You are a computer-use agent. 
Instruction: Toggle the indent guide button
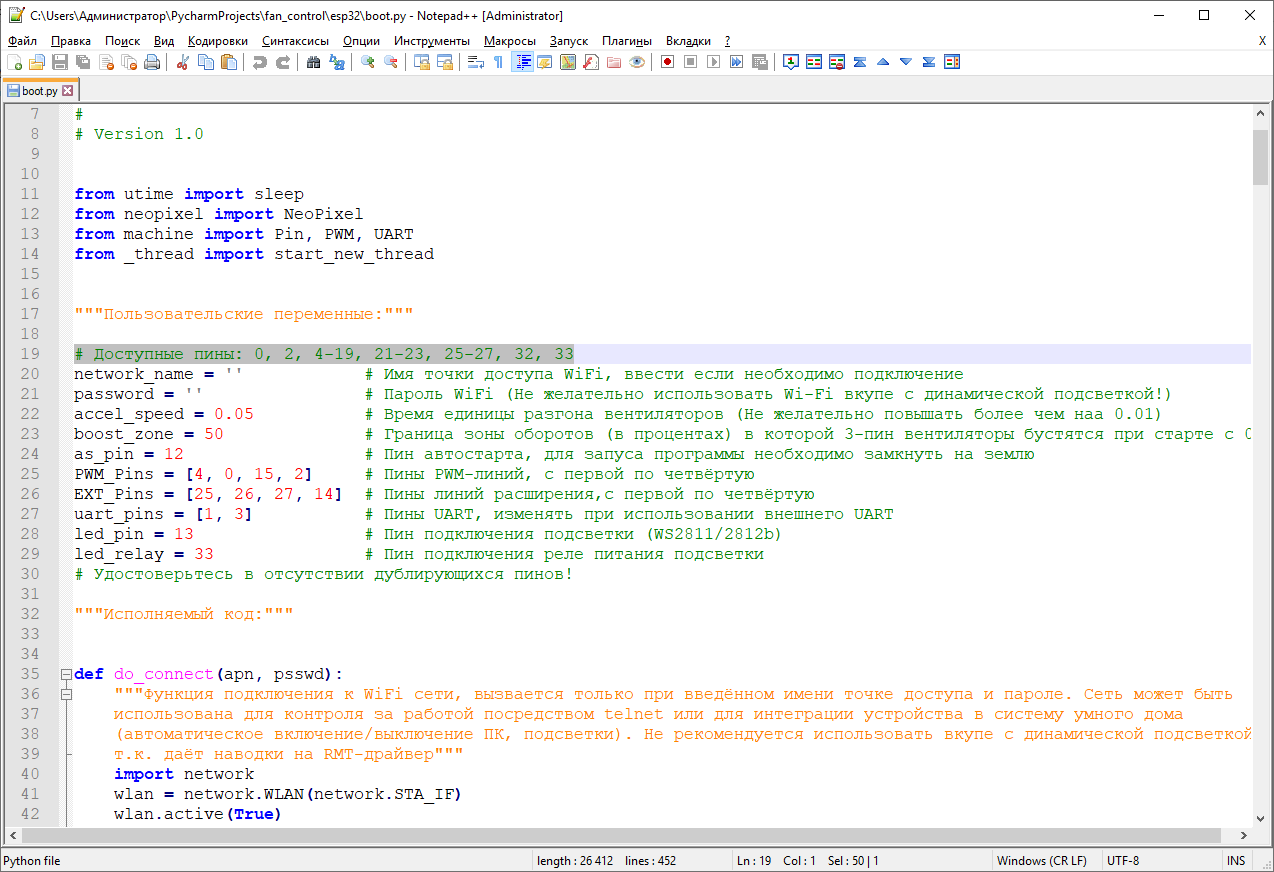click(522, 62)
